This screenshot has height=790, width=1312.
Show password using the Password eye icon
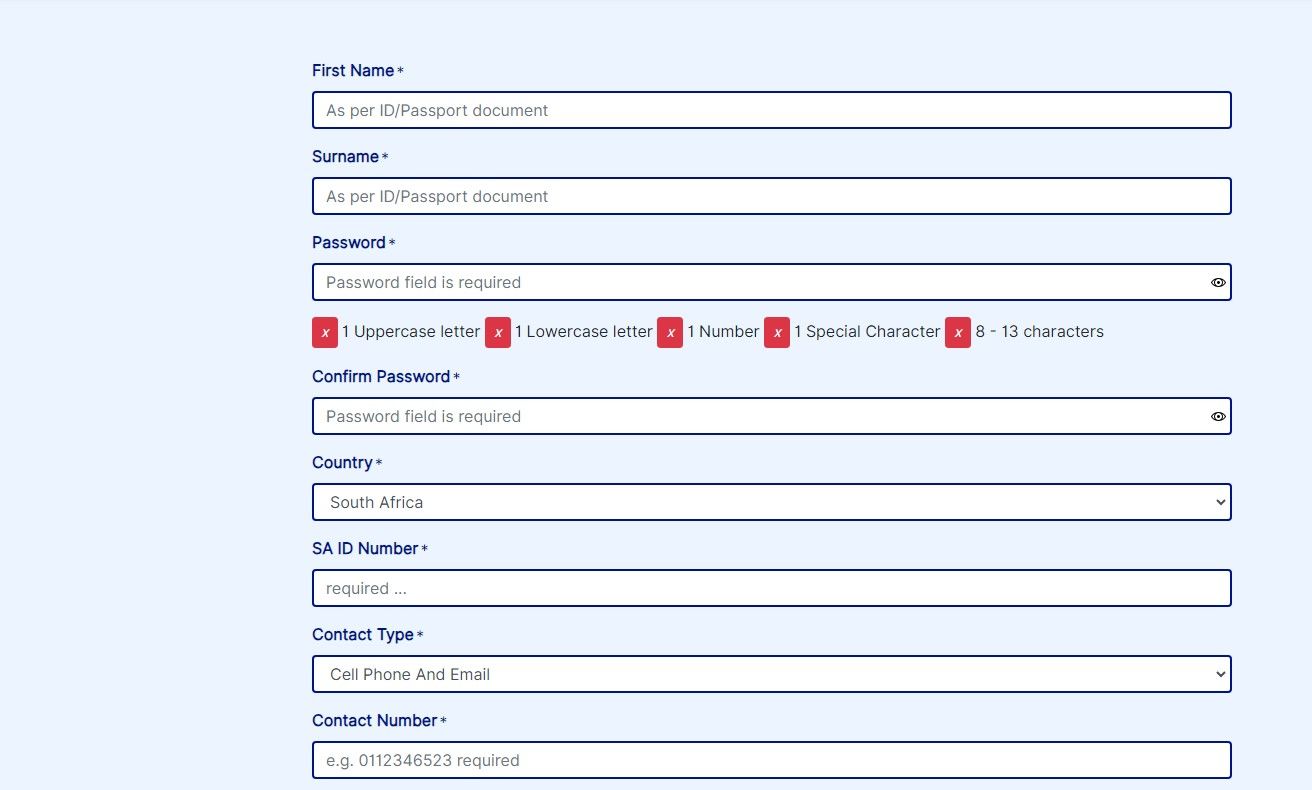click(1218, 283)
